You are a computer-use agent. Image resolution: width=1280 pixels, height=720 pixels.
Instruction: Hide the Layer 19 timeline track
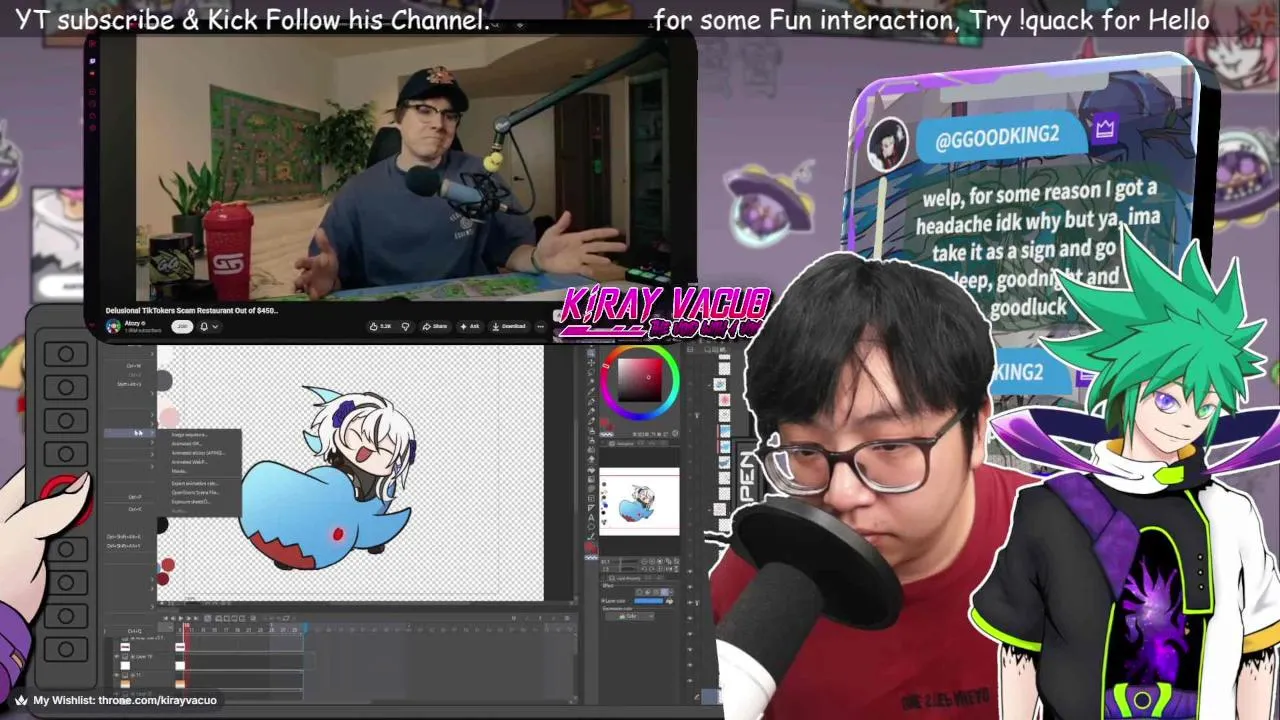tap(116, 657)
